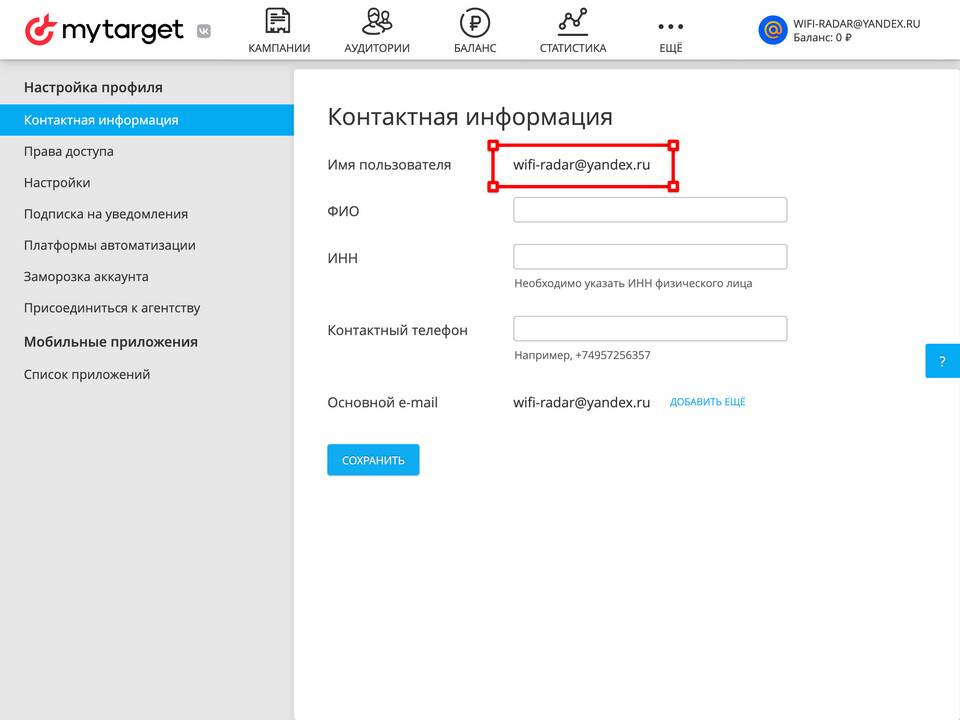
Task: Click the myTarget logo
Action: click(104, 29)
